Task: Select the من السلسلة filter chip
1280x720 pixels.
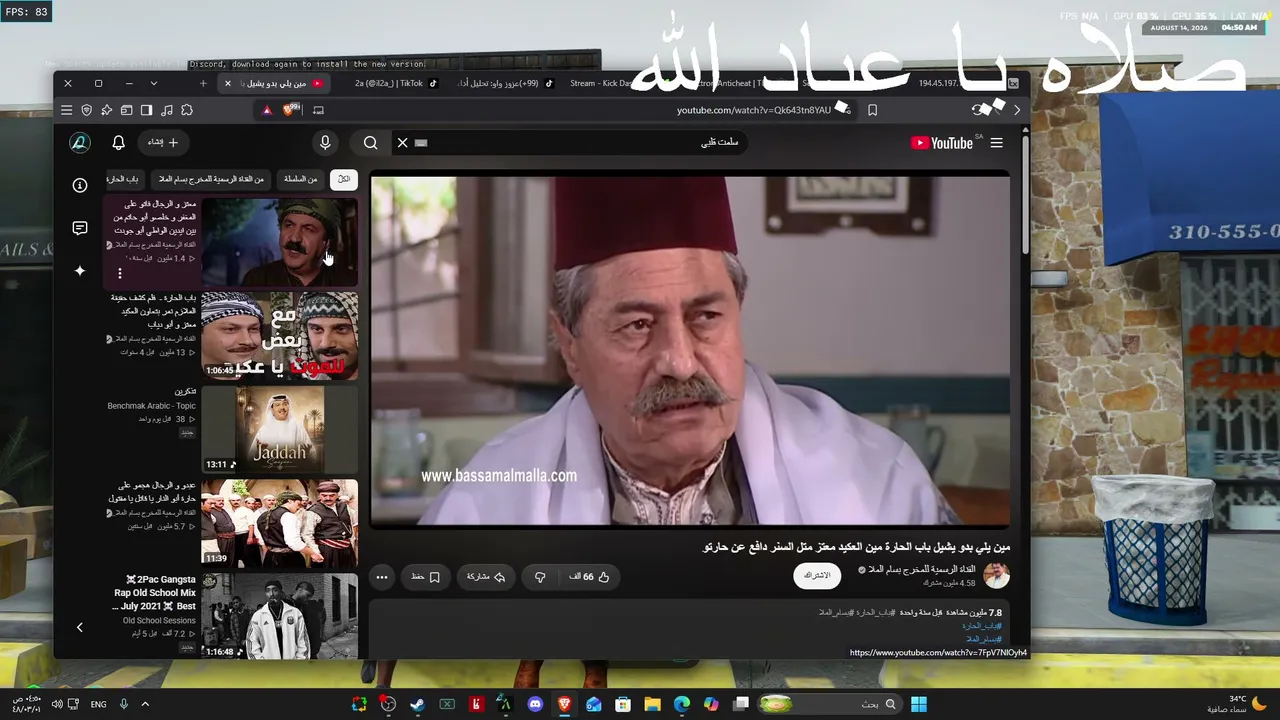Action: [300, 179]
